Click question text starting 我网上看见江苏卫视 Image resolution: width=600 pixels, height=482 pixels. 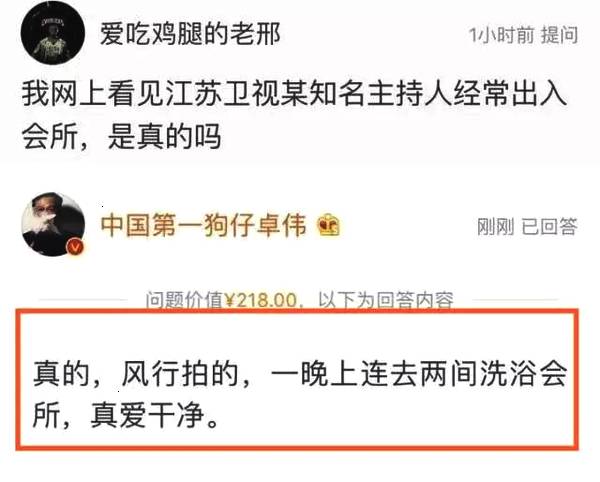coord(294,94)
